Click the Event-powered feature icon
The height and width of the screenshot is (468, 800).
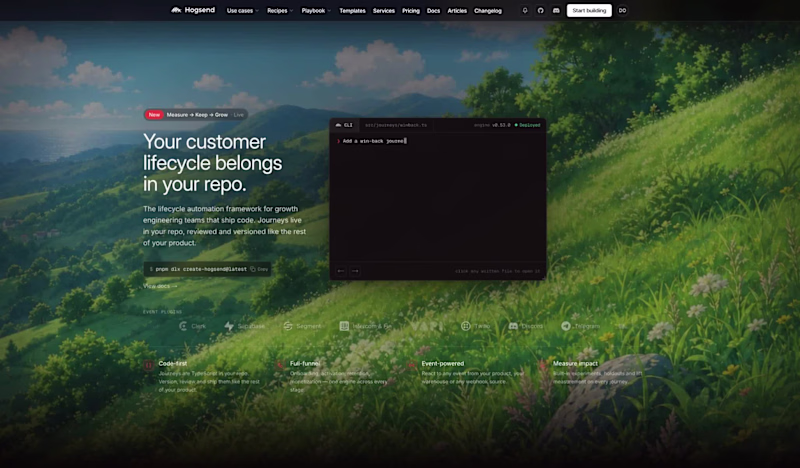coord(412,365)
